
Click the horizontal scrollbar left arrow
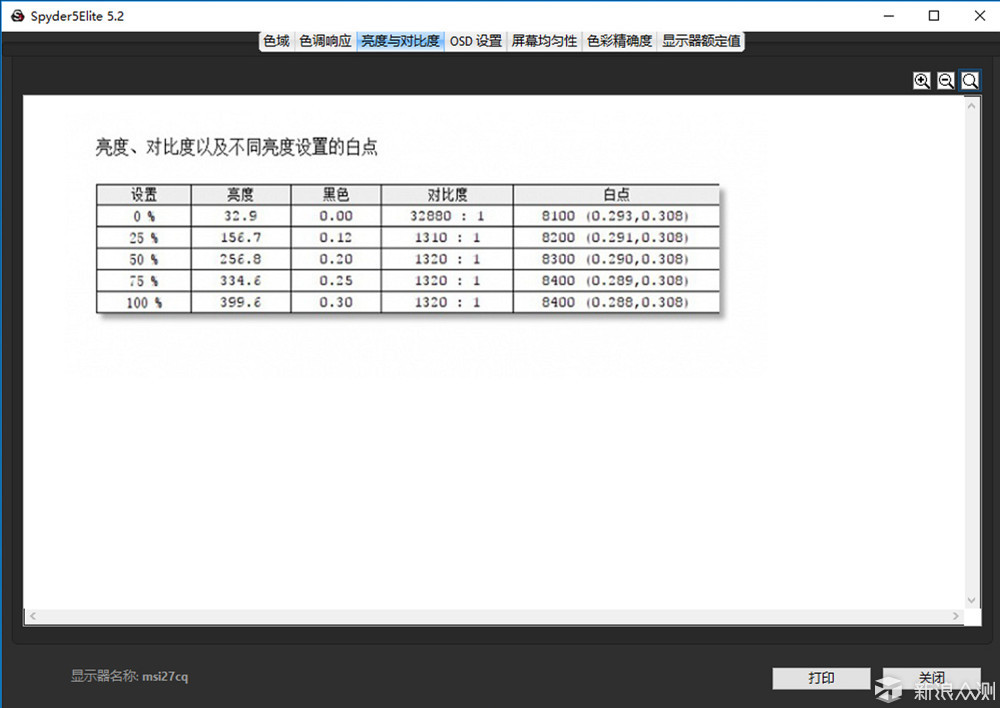tap(32, 618)
